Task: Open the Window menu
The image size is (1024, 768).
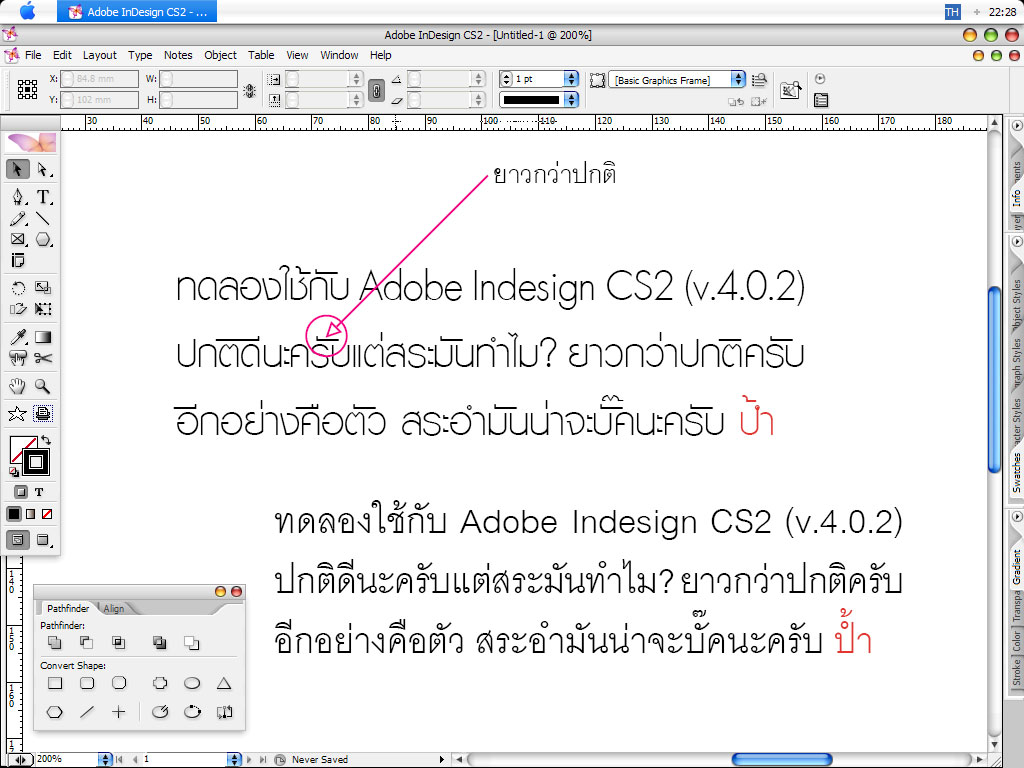Action: [x=340, y=56]
